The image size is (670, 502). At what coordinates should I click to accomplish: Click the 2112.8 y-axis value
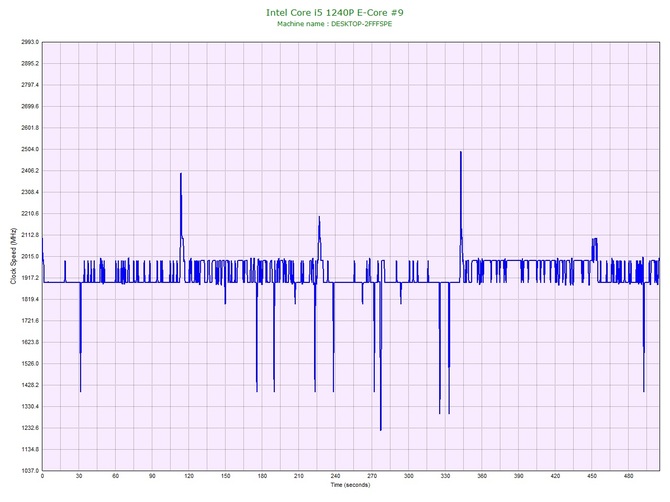pyautogui.click(x=30, y=235)
